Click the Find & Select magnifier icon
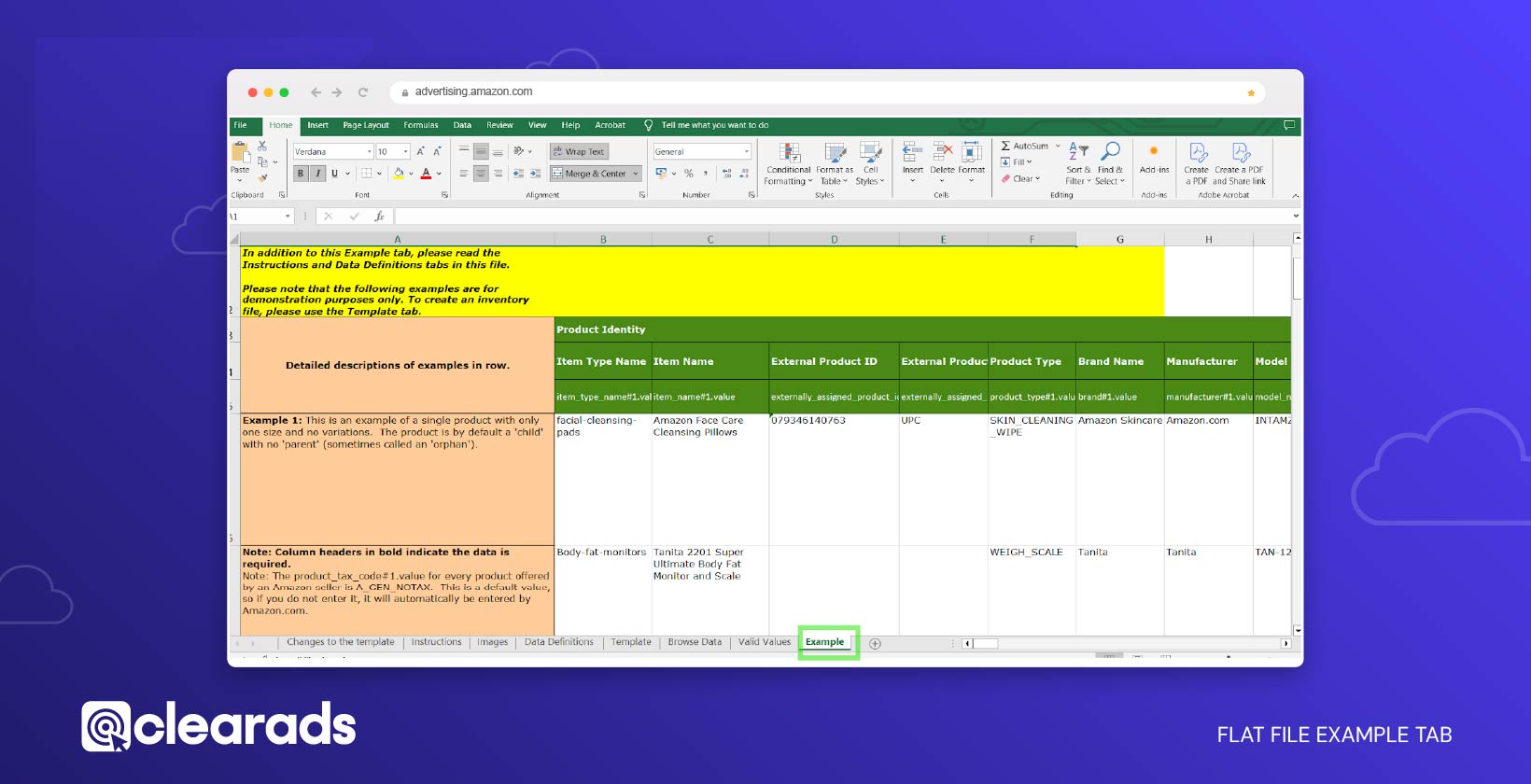This screenshot has height=784, width=1531. pos(1110,152)
